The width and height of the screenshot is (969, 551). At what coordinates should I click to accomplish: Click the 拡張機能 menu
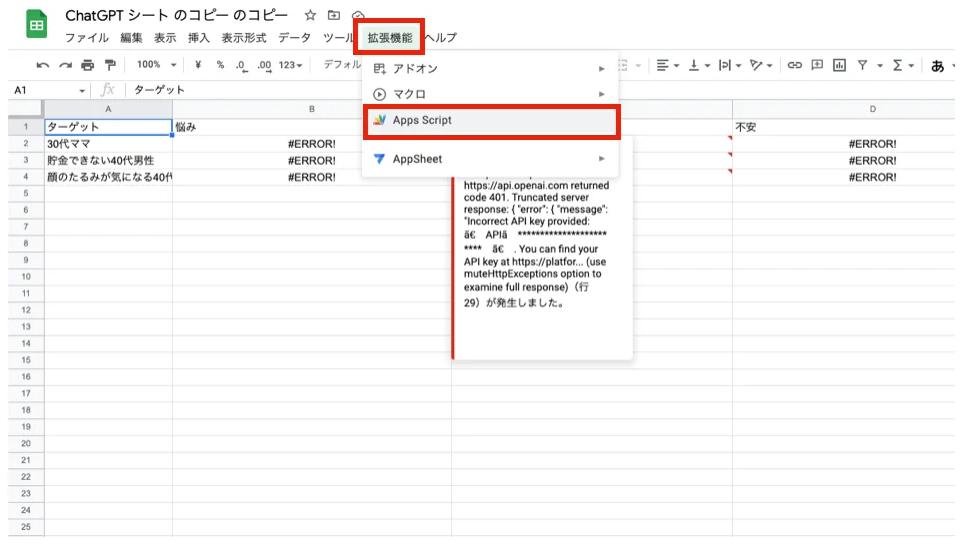point(390,38)
